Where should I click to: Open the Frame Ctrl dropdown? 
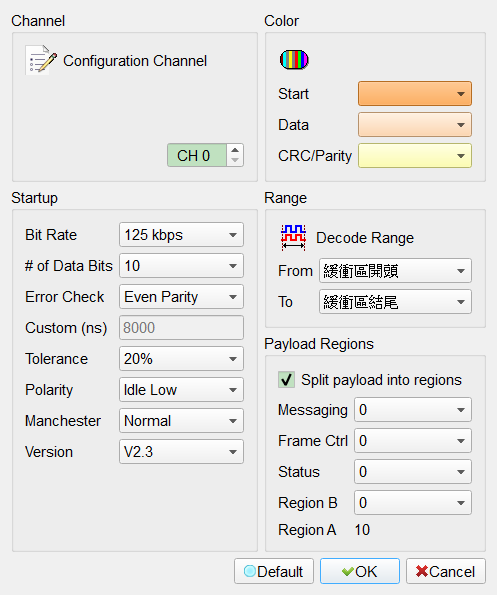pyautogui.click(x=413, y=441)
